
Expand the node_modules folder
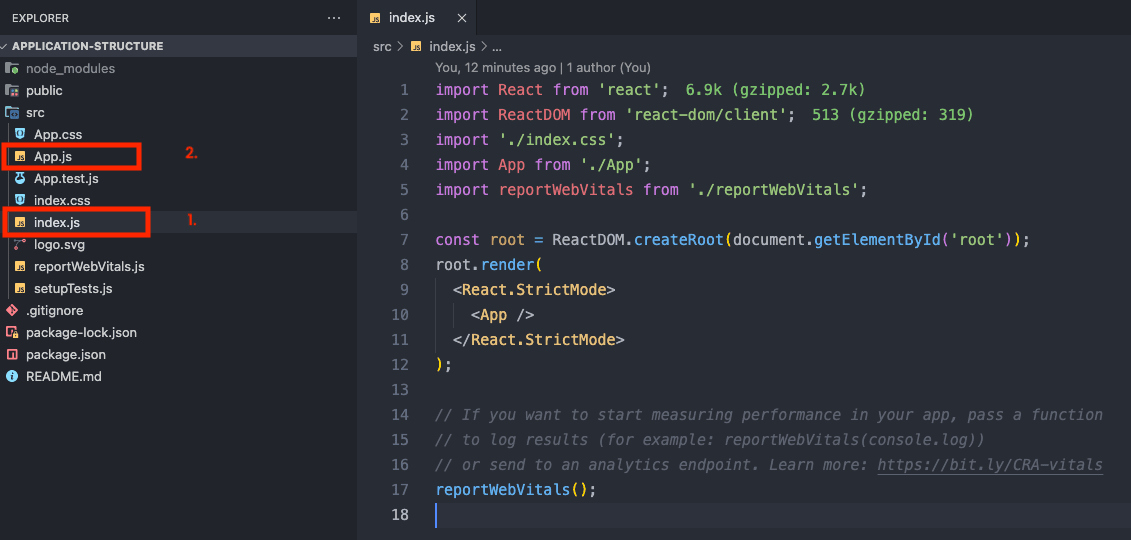(70, 68)
